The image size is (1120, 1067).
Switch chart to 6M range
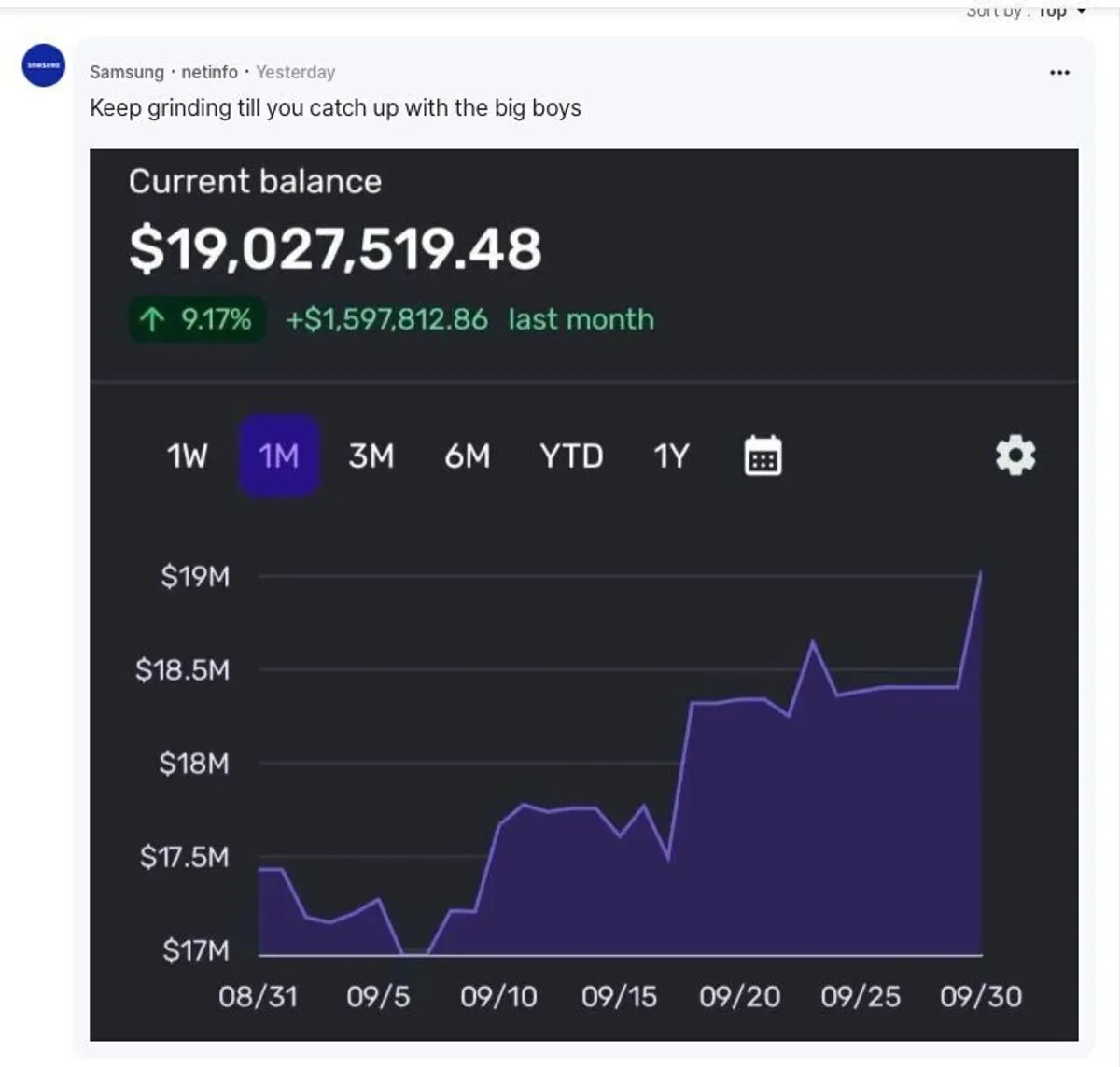[467, 456]
